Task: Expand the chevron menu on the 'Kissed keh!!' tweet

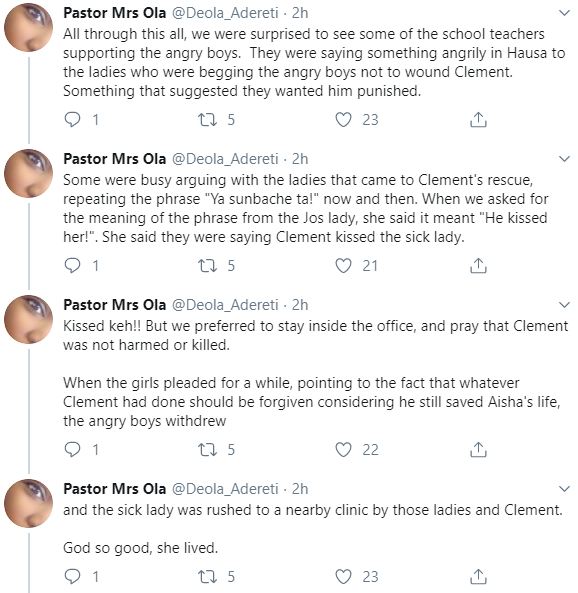Action: [x=564, y=305]
